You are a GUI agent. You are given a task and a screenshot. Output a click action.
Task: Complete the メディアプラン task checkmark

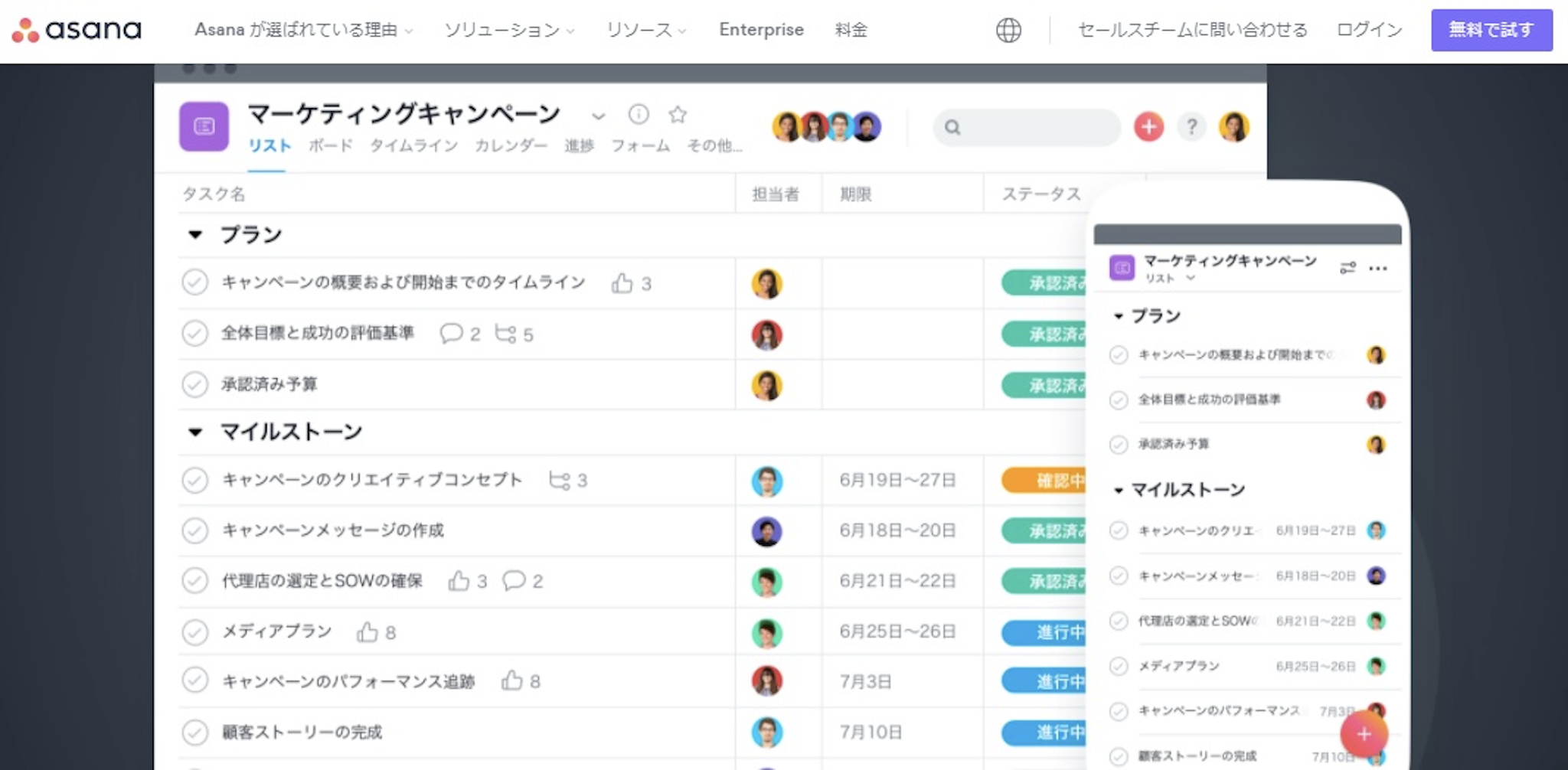point(197,631)
